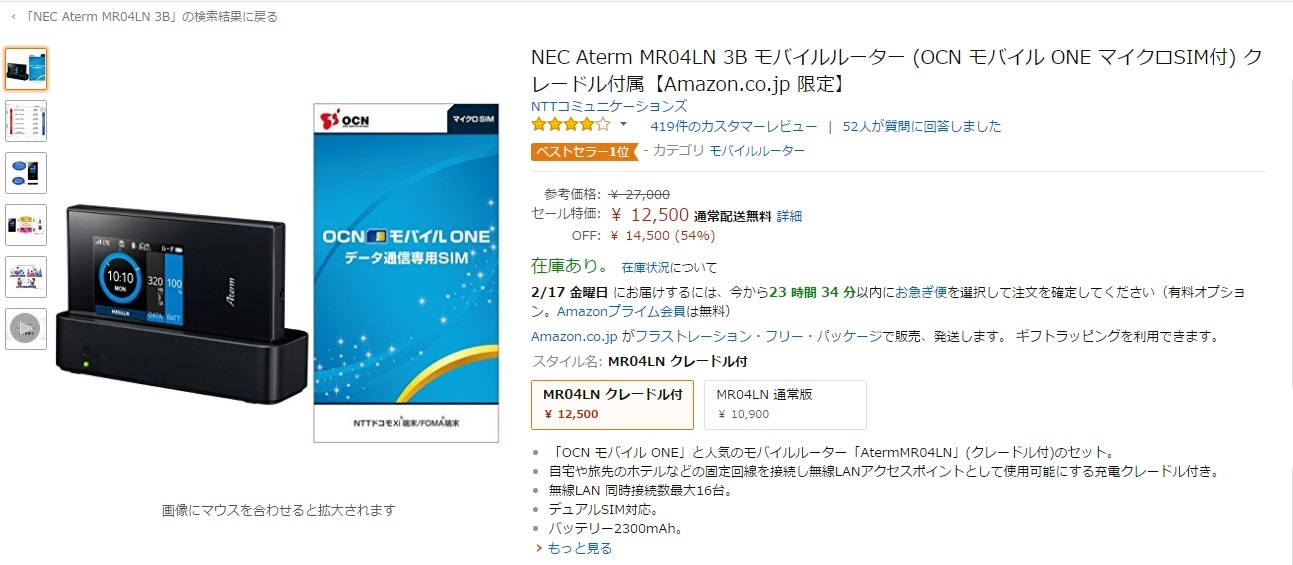
Task: Click the ベストセラー1位 badge
Action: coord(583,151)
